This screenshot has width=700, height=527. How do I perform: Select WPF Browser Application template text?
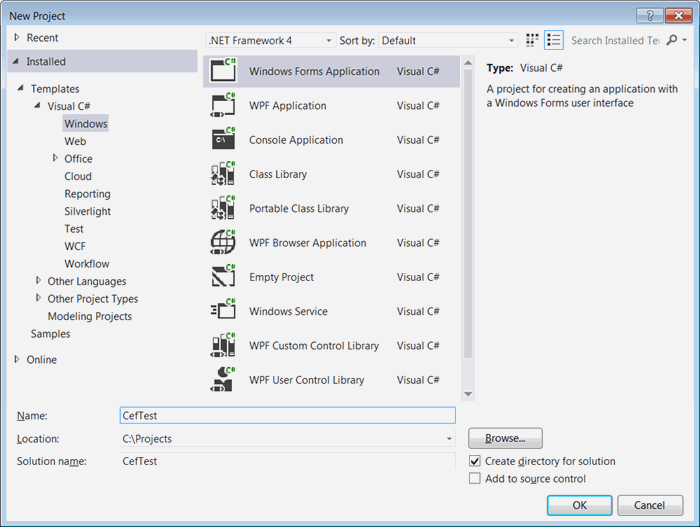click(308, 243)
